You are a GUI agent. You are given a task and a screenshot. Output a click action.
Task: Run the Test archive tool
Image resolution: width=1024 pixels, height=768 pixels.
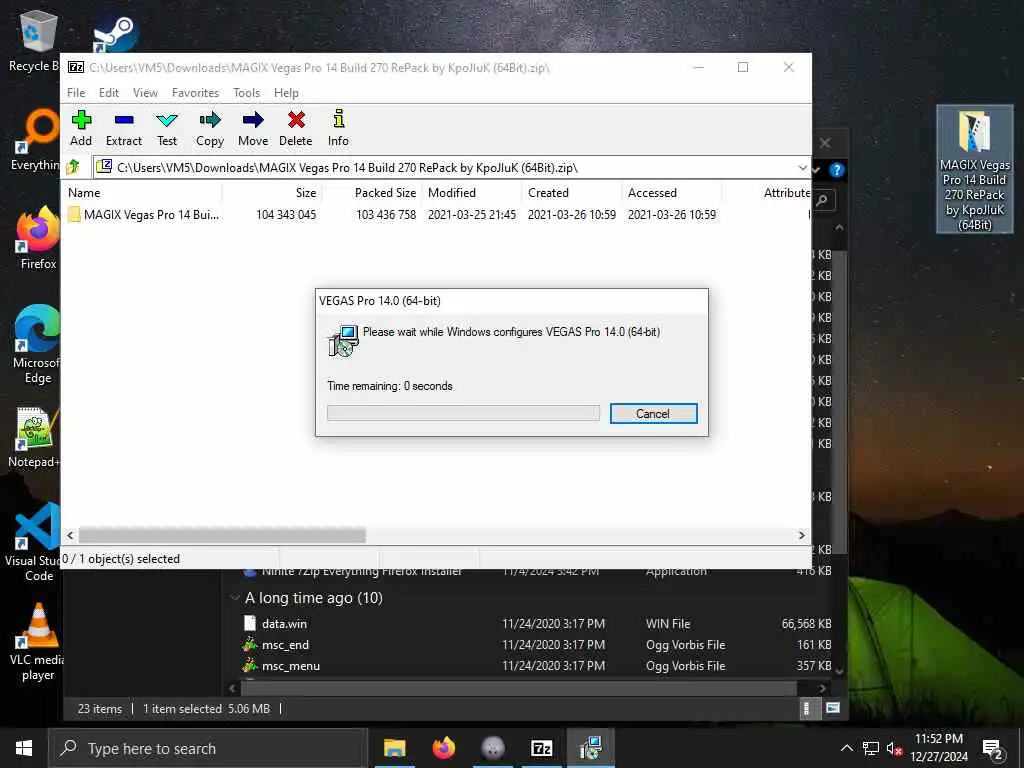pyautogui.click(x=167, y=128)
